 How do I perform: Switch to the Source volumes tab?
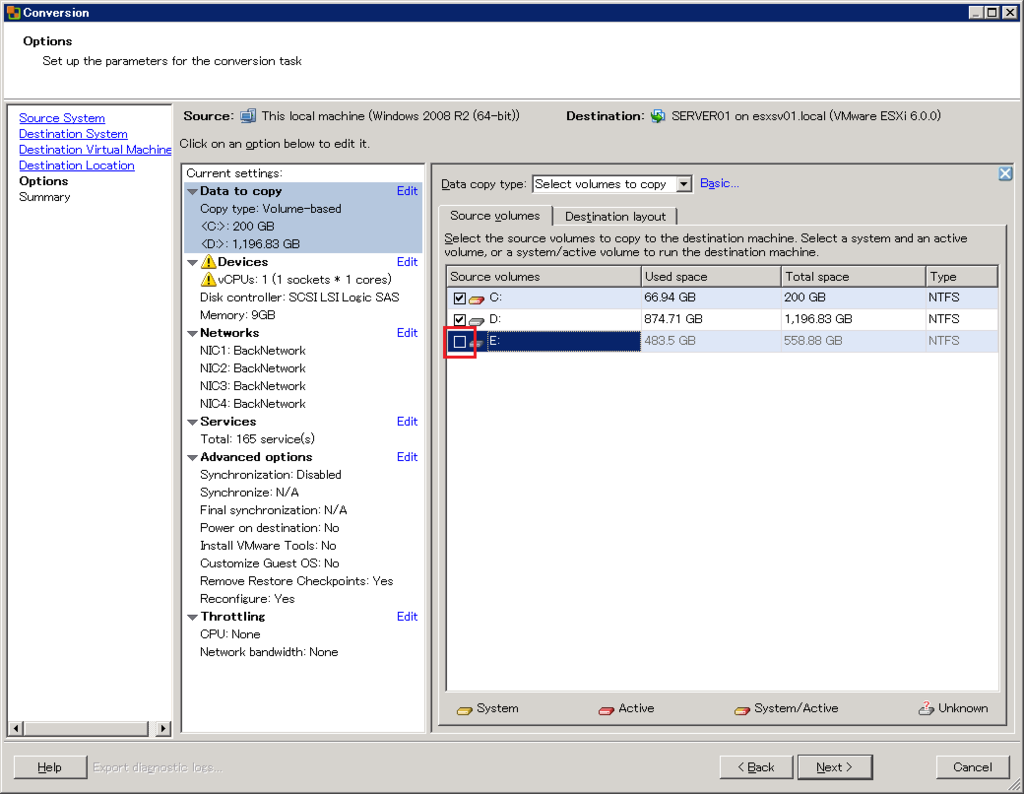coord(495,216)
